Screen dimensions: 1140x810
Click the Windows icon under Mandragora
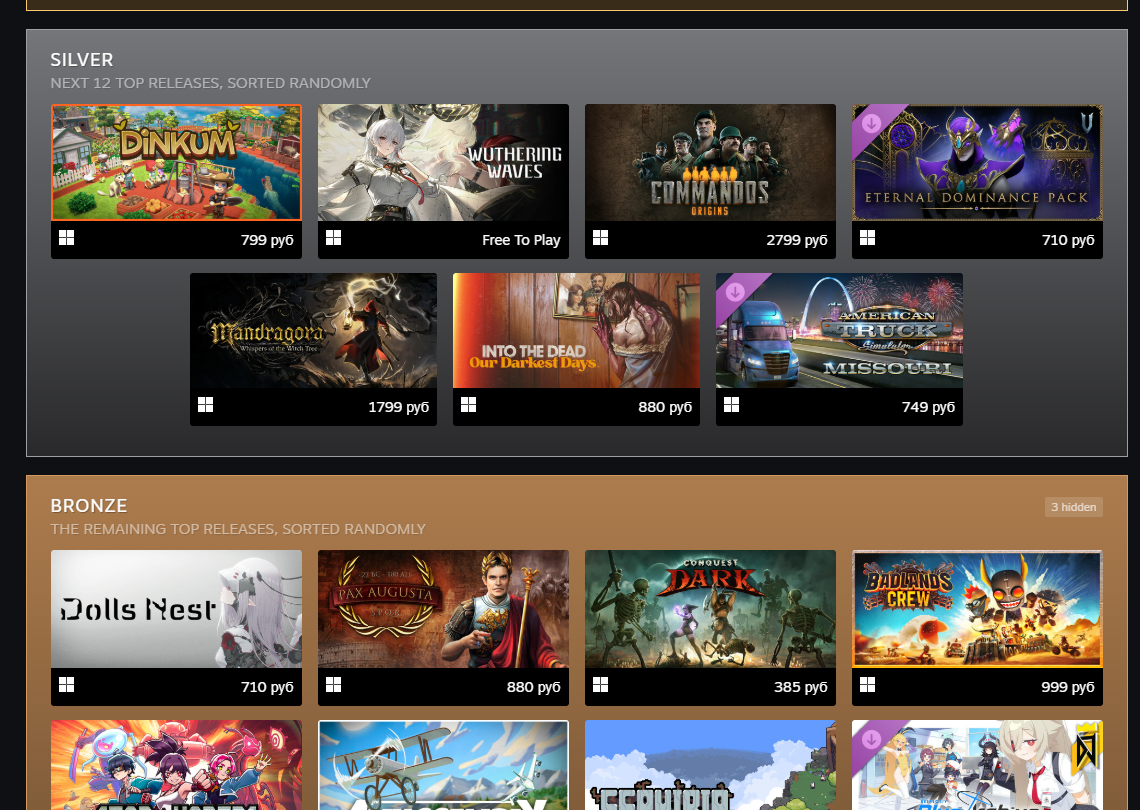tap(206, 404)
